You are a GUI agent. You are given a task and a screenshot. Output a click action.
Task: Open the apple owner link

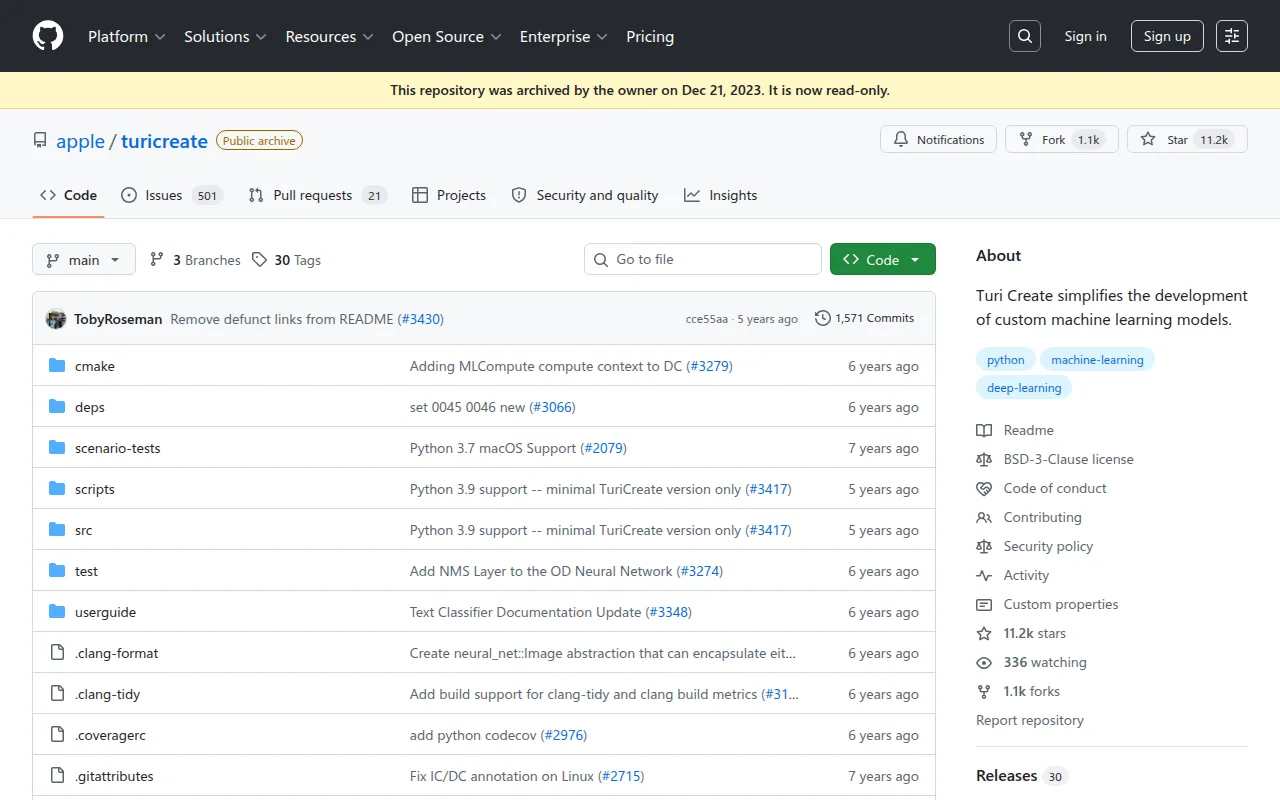point(80,141)
